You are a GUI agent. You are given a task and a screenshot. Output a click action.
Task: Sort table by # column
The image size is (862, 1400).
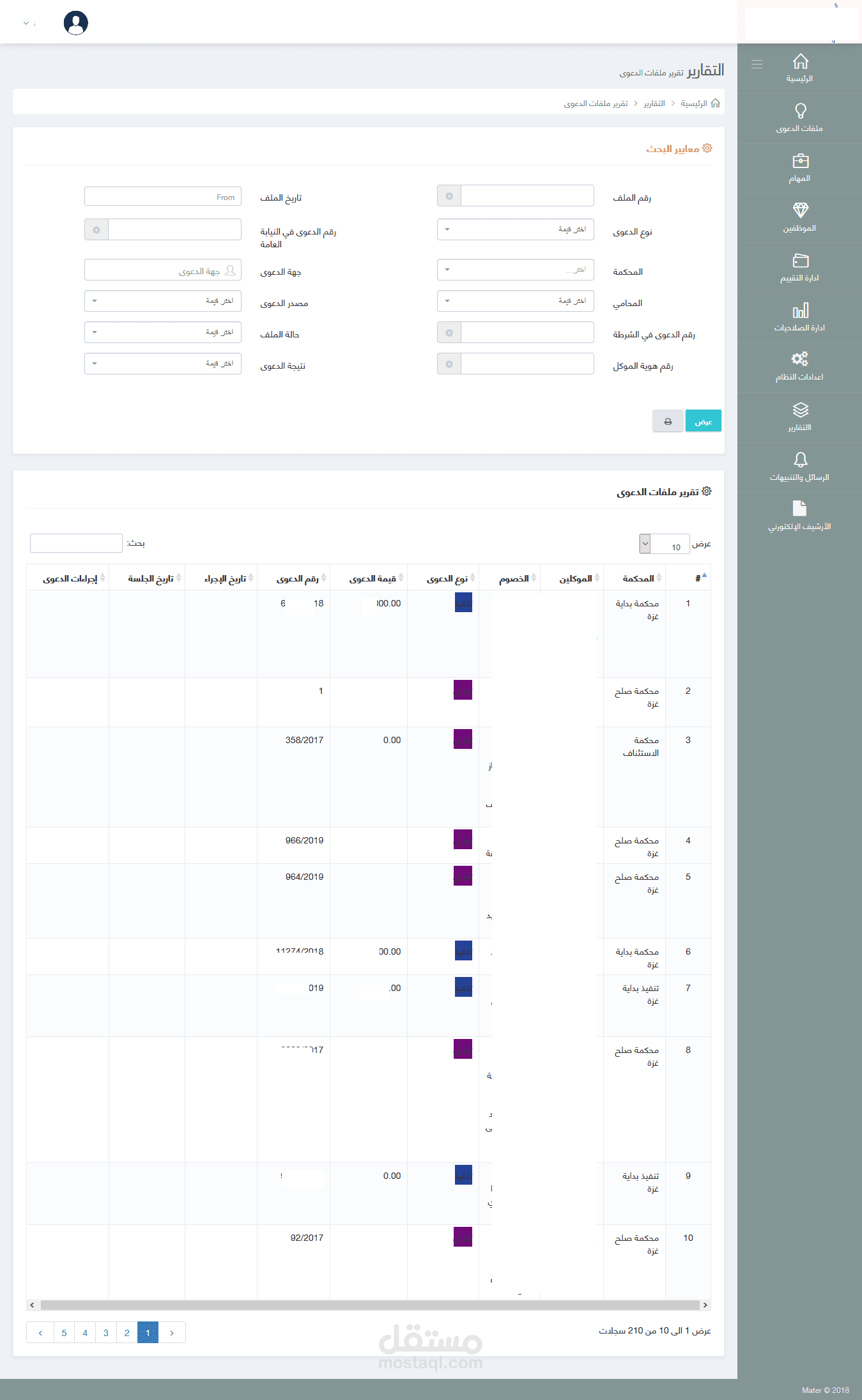click(688, 578)
